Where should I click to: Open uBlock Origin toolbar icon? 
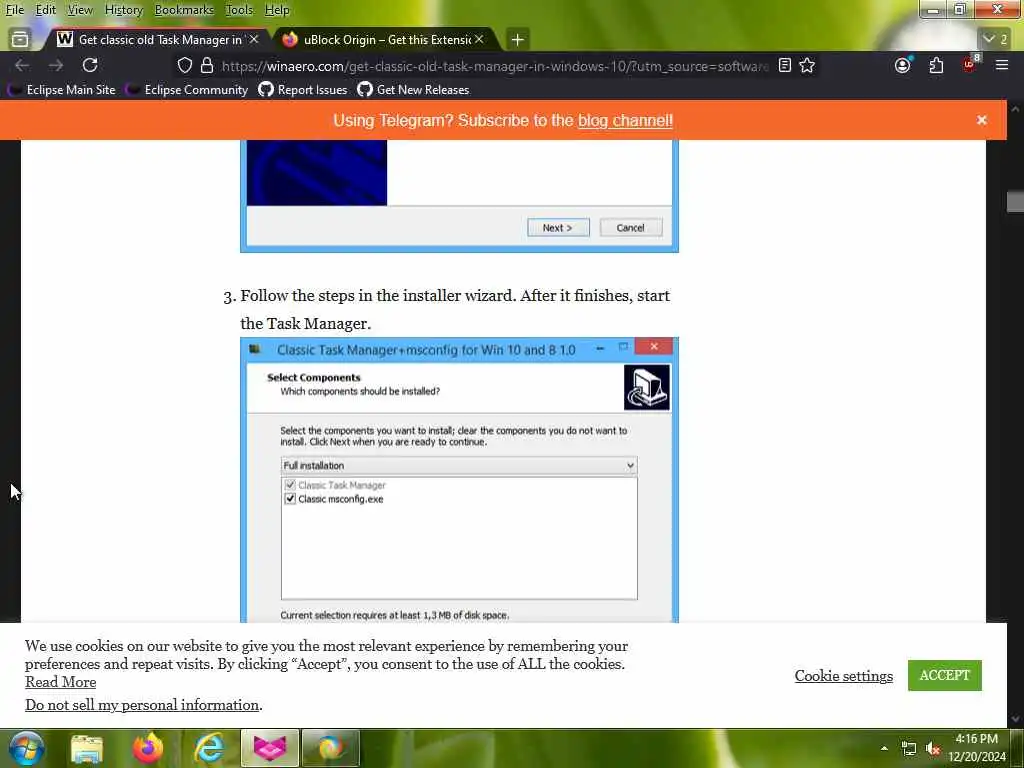click(x=970, y=64)
